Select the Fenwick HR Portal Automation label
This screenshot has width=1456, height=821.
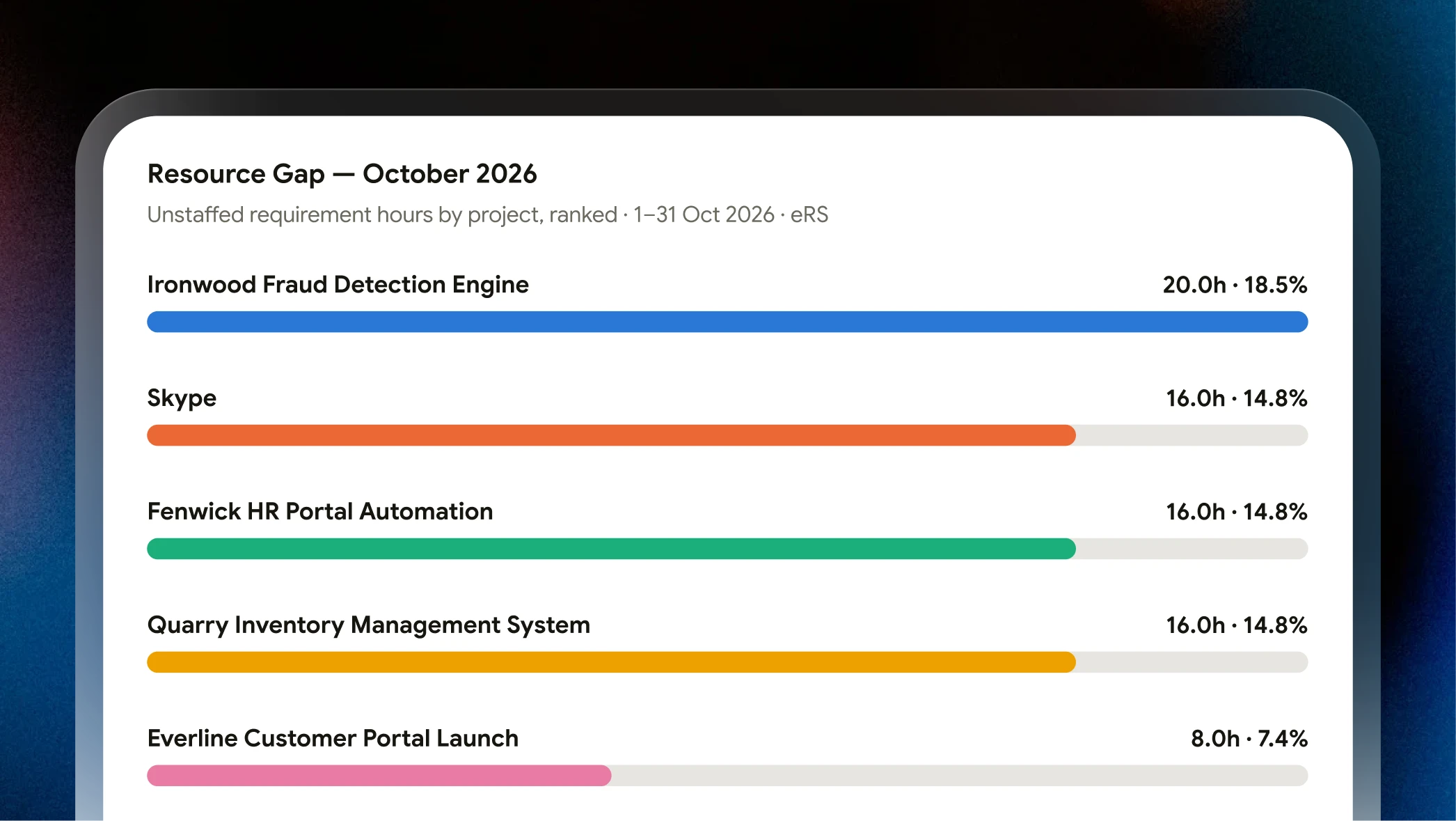tap(320, 512)
